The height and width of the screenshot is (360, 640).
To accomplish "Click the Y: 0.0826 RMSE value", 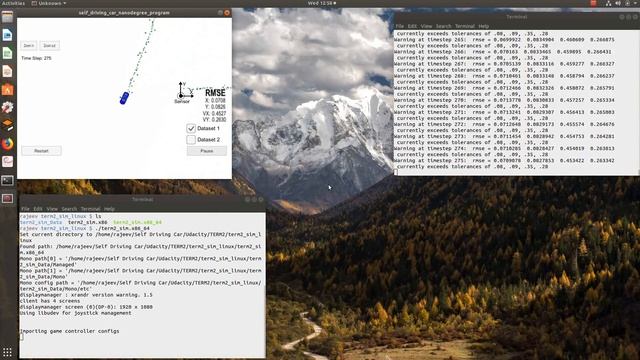I will 215,107.
